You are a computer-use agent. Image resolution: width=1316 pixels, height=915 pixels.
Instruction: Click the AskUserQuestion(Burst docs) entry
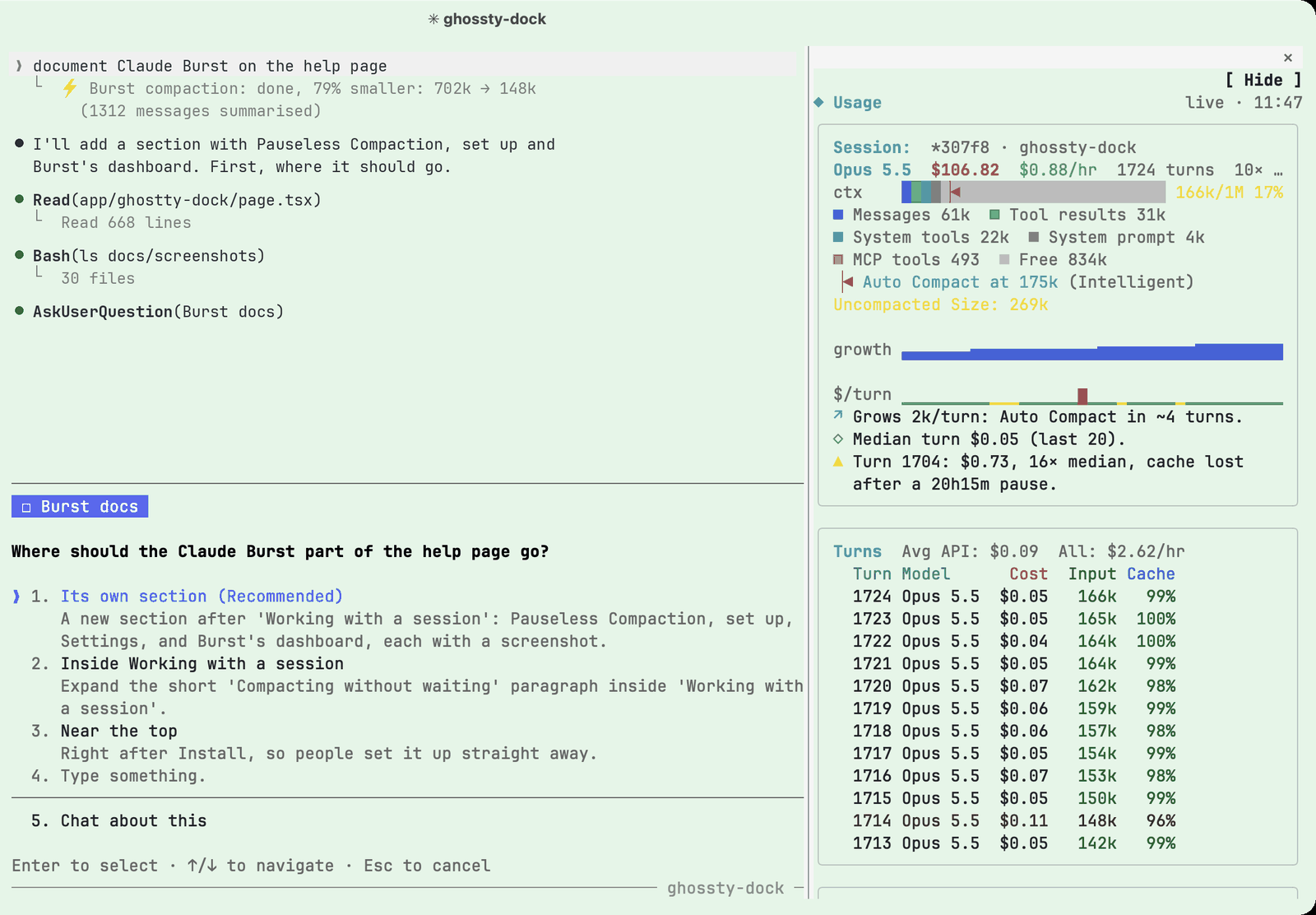tap(158, 312)
